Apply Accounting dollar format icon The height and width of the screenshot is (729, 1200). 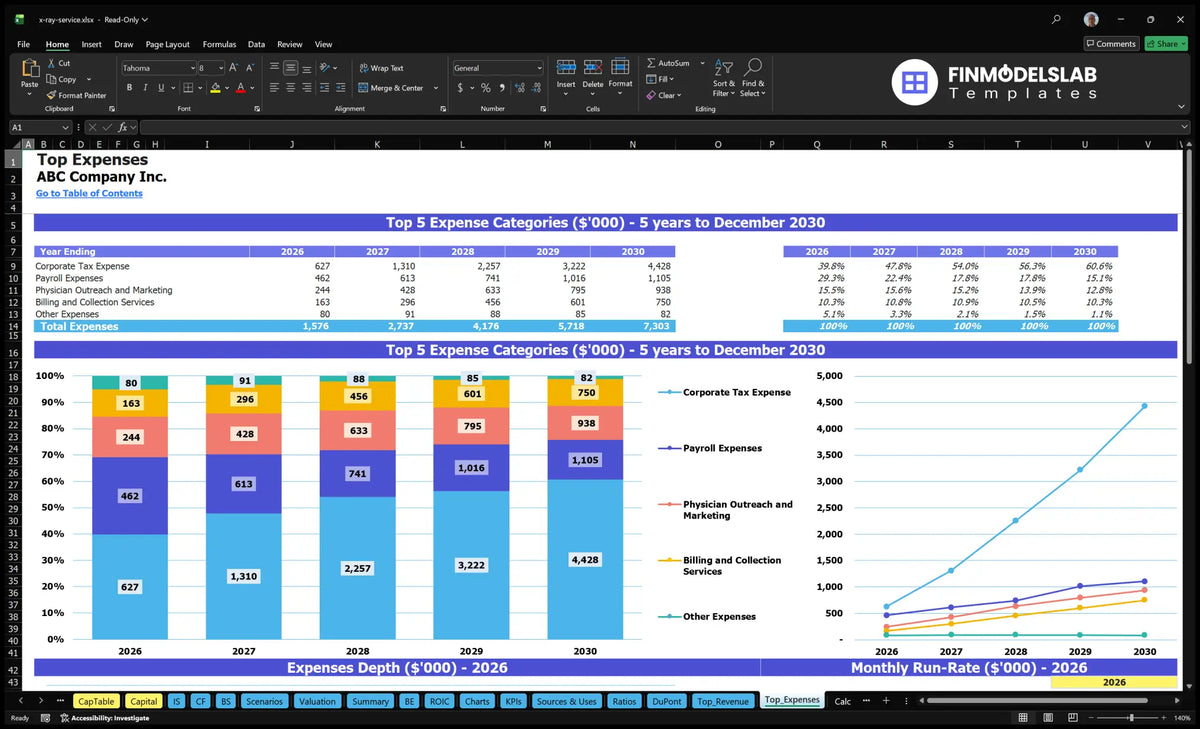click(460, 88)
